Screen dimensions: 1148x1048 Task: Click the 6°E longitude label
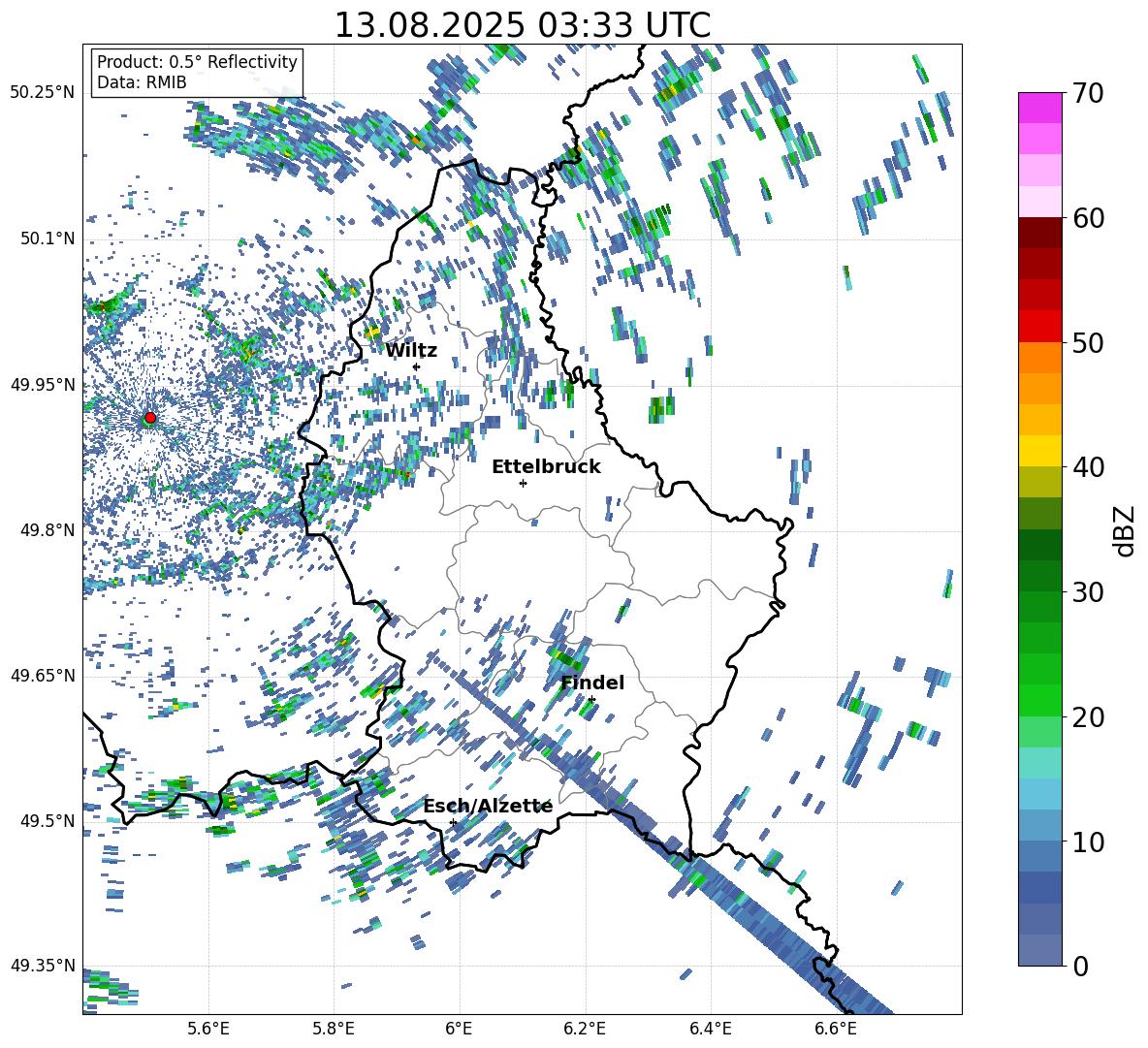(x=459, y=1029)
